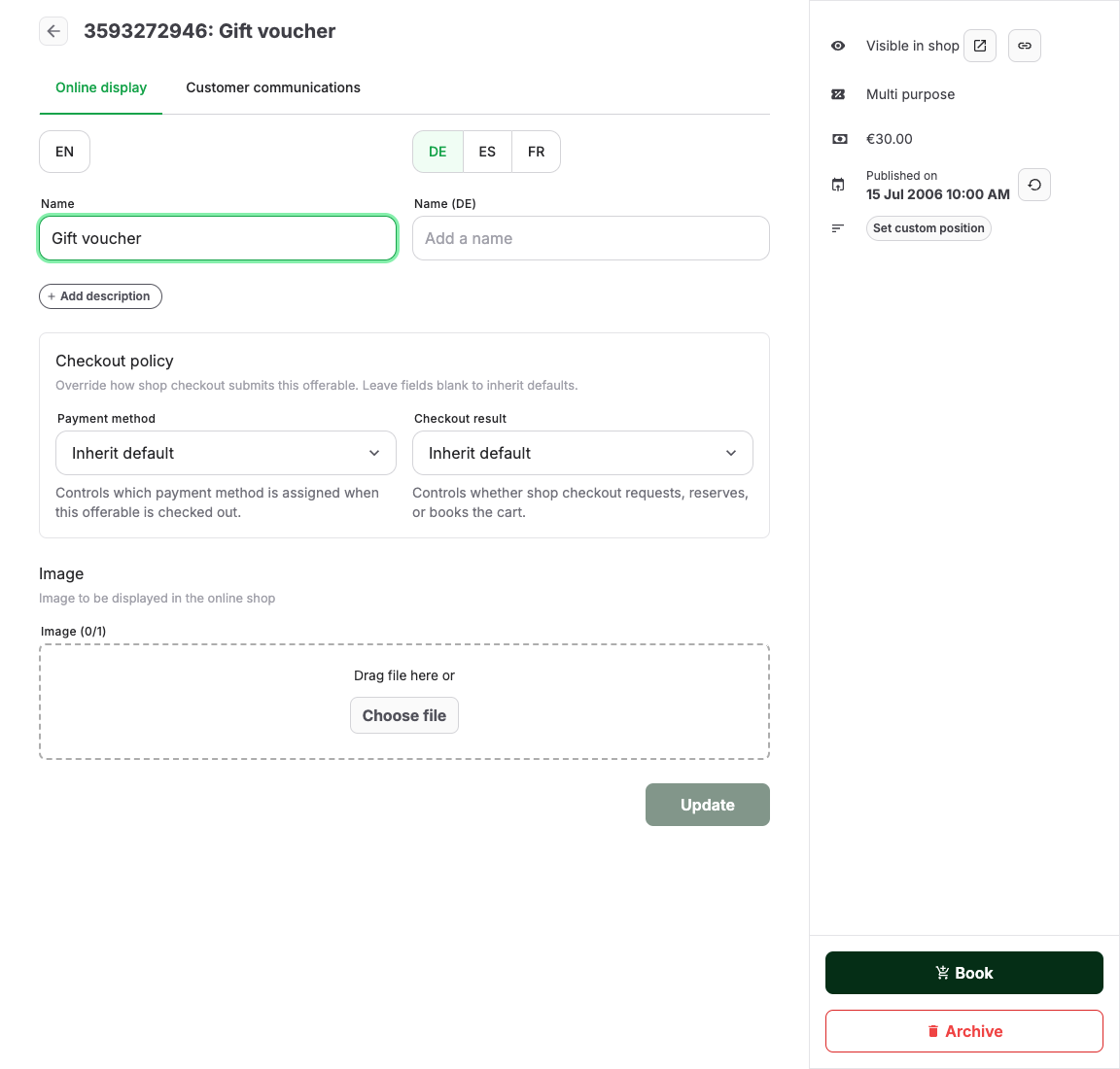Click the Add description button
Viewport: 1120px width, 1069px height.
point(101,296)
